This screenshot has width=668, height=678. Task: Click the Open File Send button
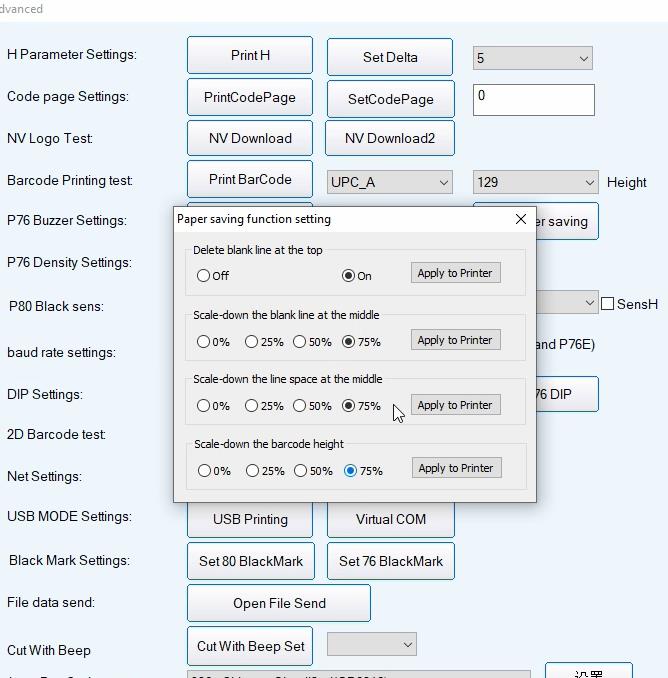[x=279, y=603]
